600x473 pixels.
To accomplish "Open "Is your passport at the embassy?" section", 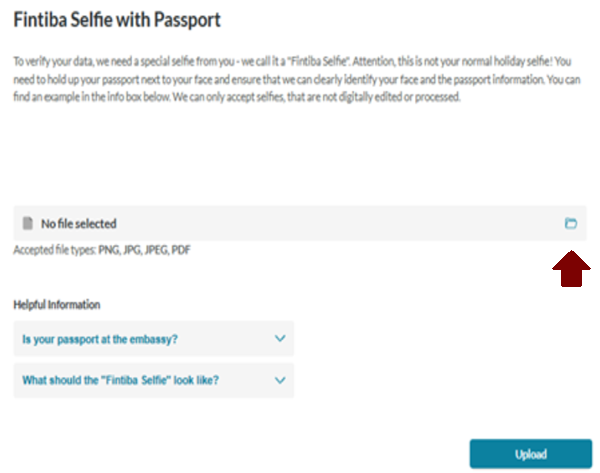I will [100, 340].
